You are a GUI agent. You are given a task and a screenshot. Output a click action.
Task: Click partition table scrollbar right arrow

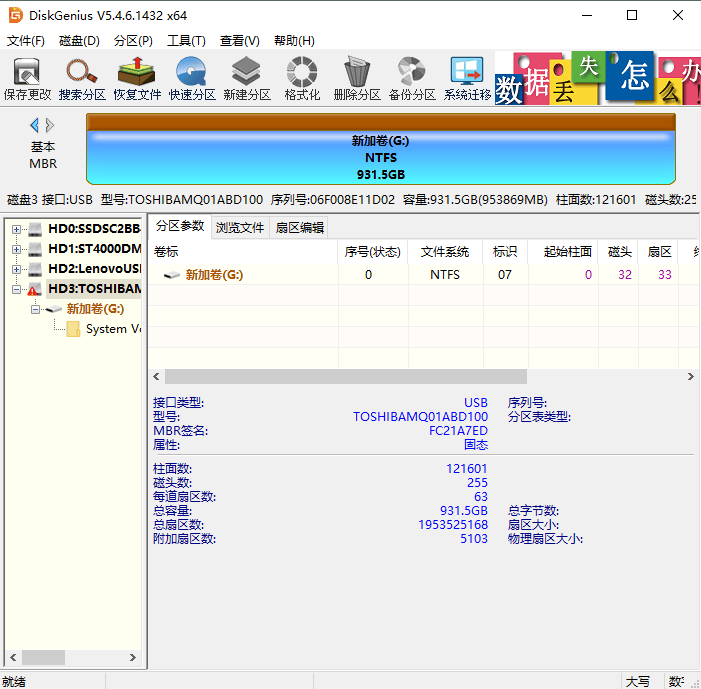(691, 376)
